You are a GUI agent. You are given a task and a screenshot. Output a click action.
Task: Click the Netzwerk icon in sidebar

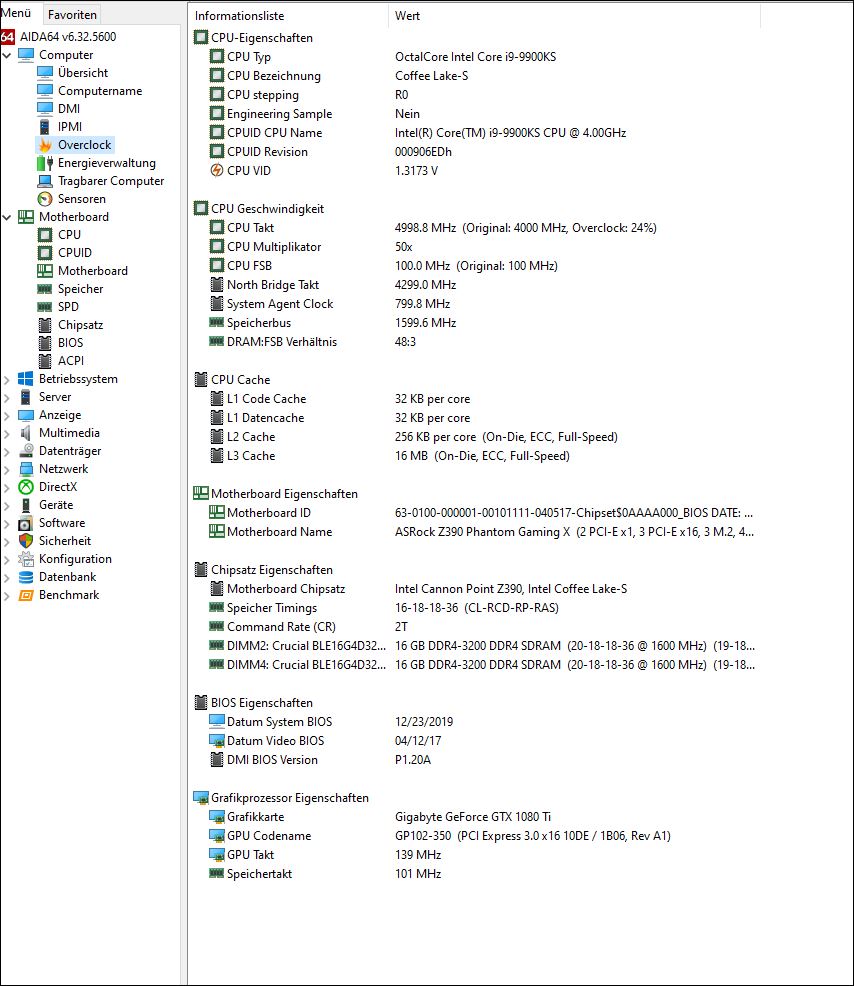pos(26,469)
